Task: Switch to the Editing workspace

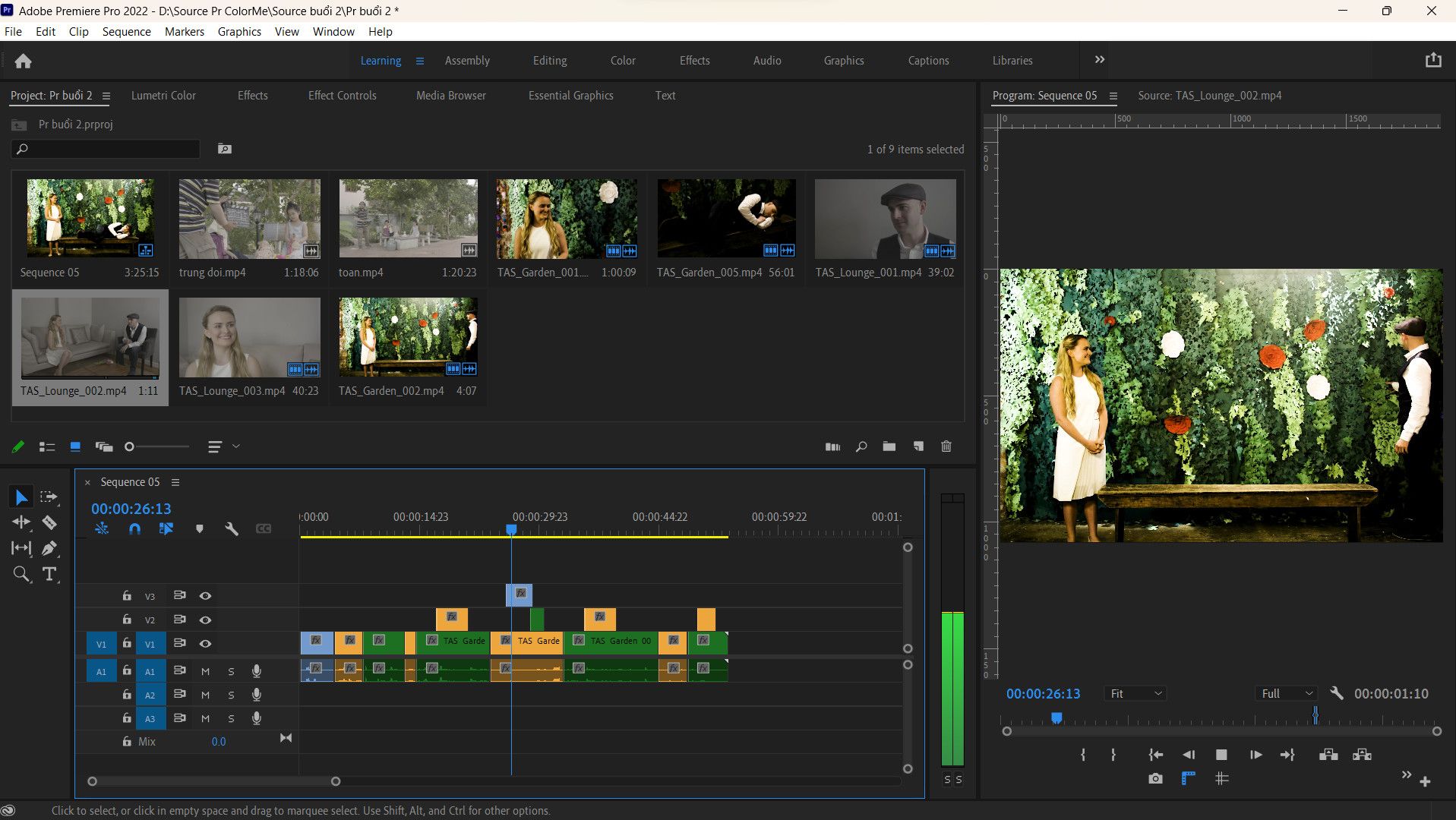Action: click(550, 61)
